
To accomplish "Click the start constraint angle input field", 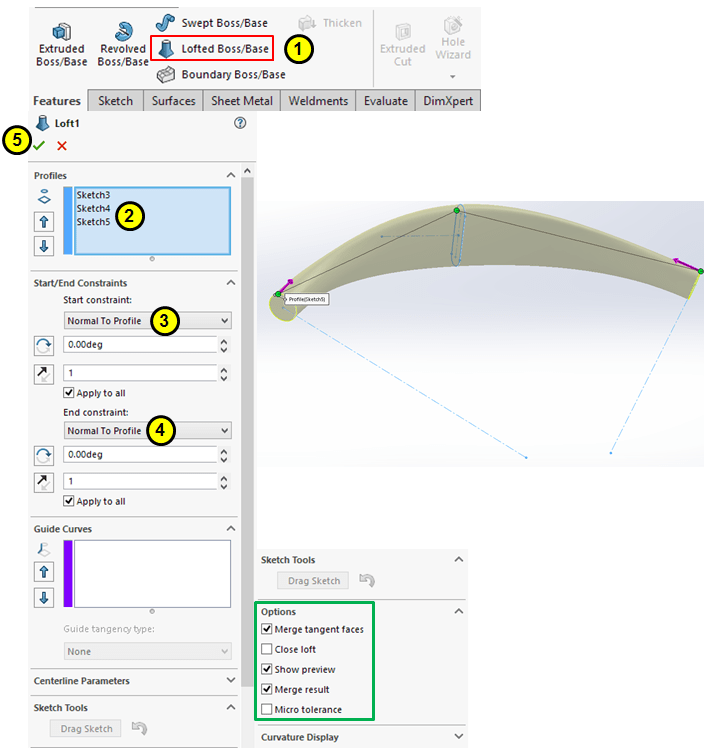I will (139, 345).
